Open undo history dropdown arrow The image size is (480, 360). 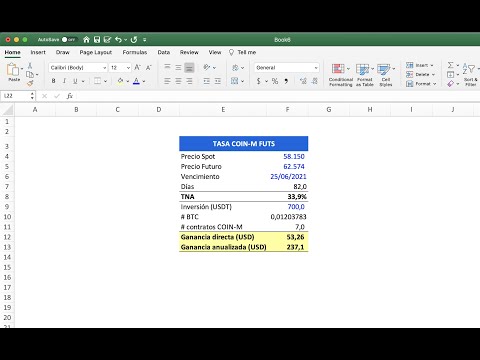pyautogui.click(x=126, y=40)
